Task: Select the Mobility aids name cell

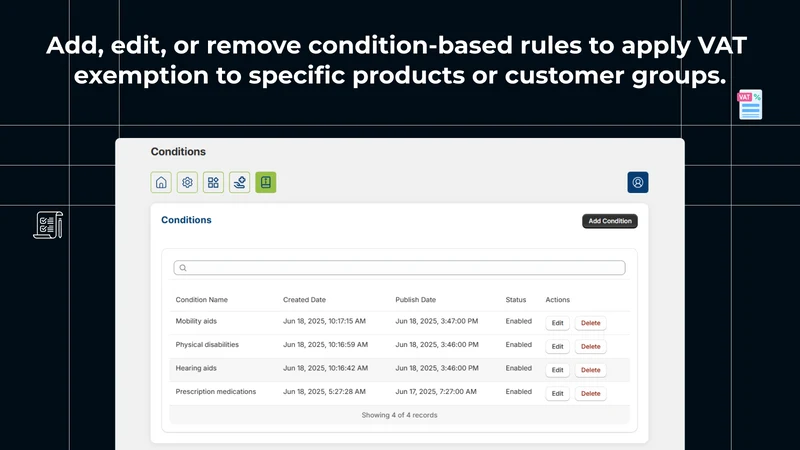Action: coord(196,321)
